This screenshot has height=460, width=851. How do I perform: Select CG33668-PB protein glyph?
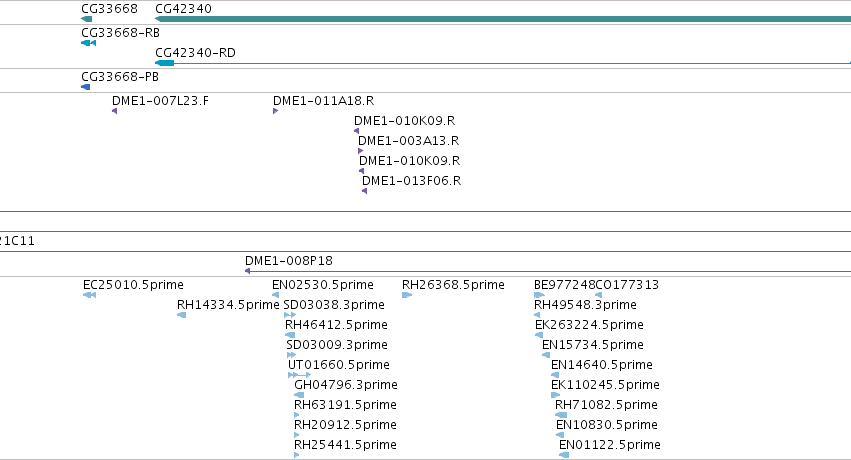click(86, 87)
